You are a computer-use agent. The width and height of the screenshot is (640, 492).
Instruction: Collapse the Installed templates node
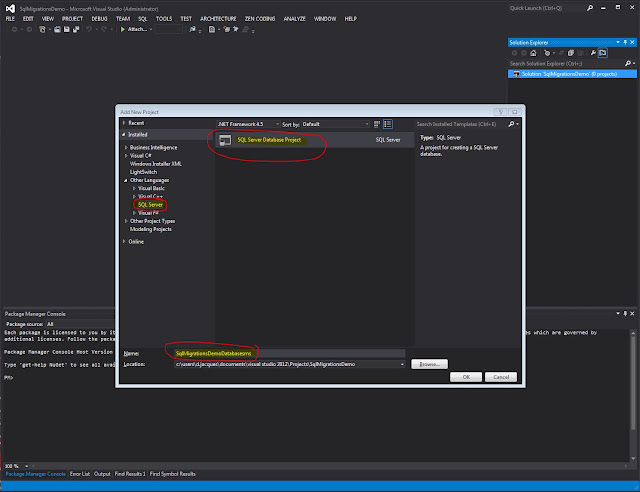(124, 134)
